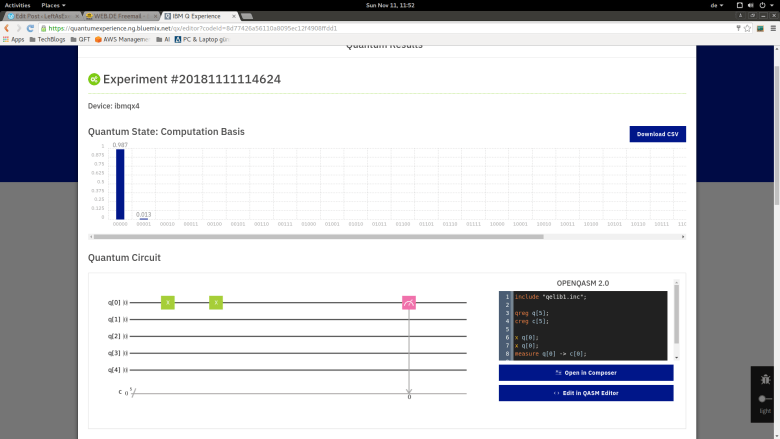This screenshot has width=780, height=439.
Task: Close the IBM Q Experience tab
Action: point(234,16)
